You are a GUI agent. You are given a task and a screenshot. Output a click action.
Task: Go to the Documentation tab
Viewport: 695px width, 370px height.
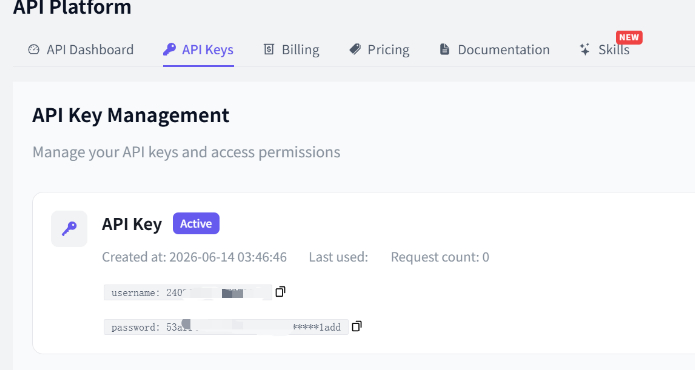(x=494, y=50)
